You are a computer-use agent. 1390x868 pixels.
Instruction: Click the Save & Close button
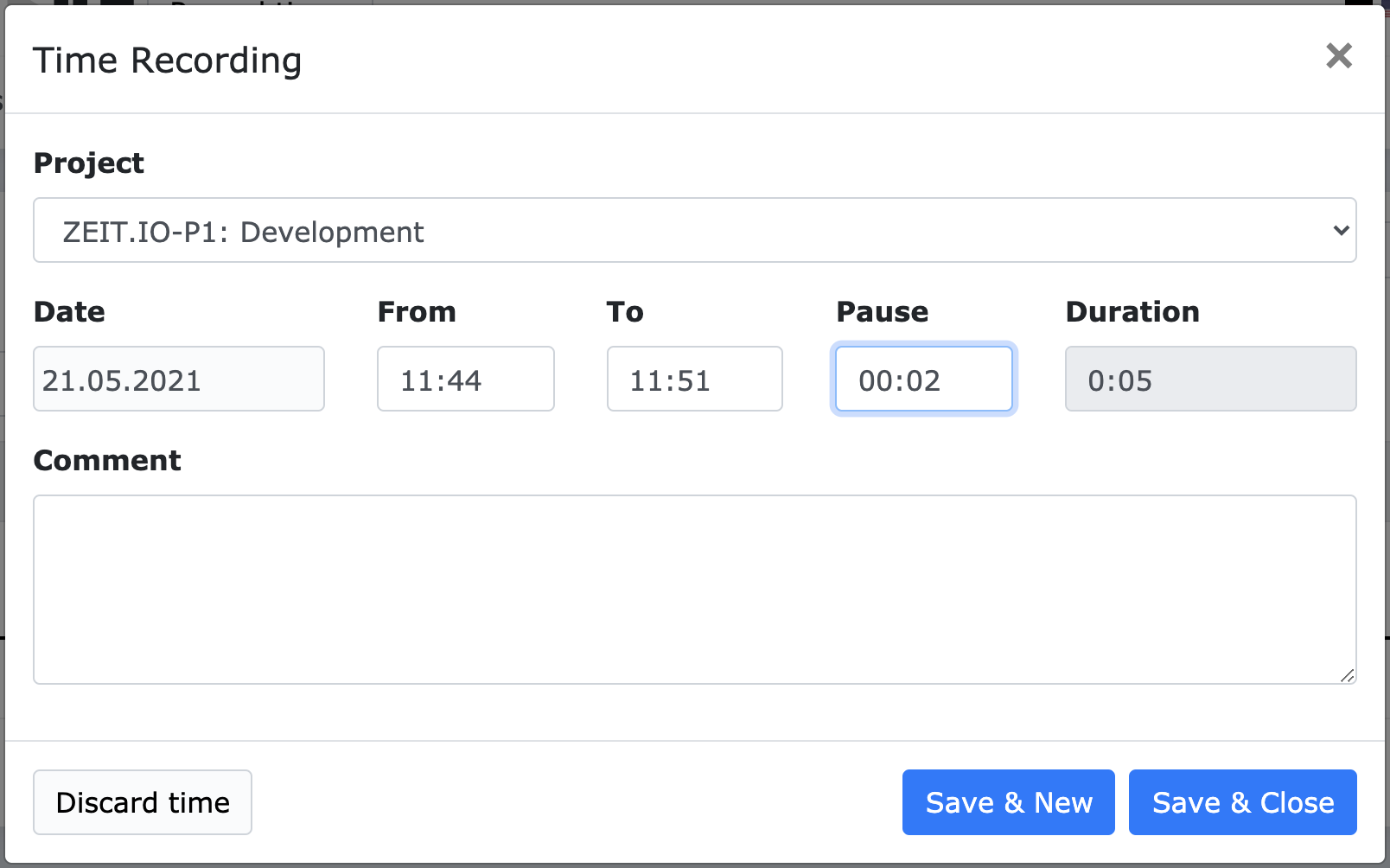1242,802
